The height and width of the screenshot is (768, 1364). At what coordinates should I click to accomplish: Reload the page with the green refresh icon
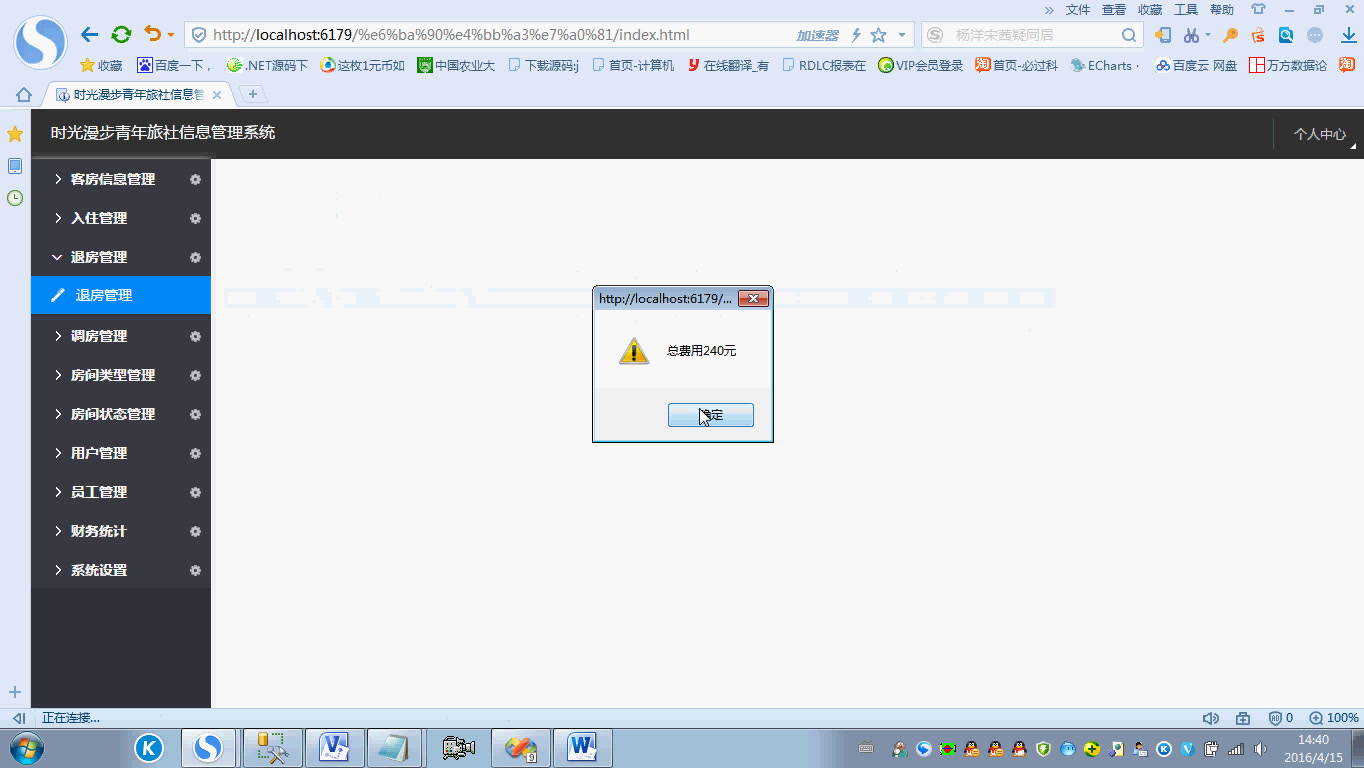pos(121,35)
